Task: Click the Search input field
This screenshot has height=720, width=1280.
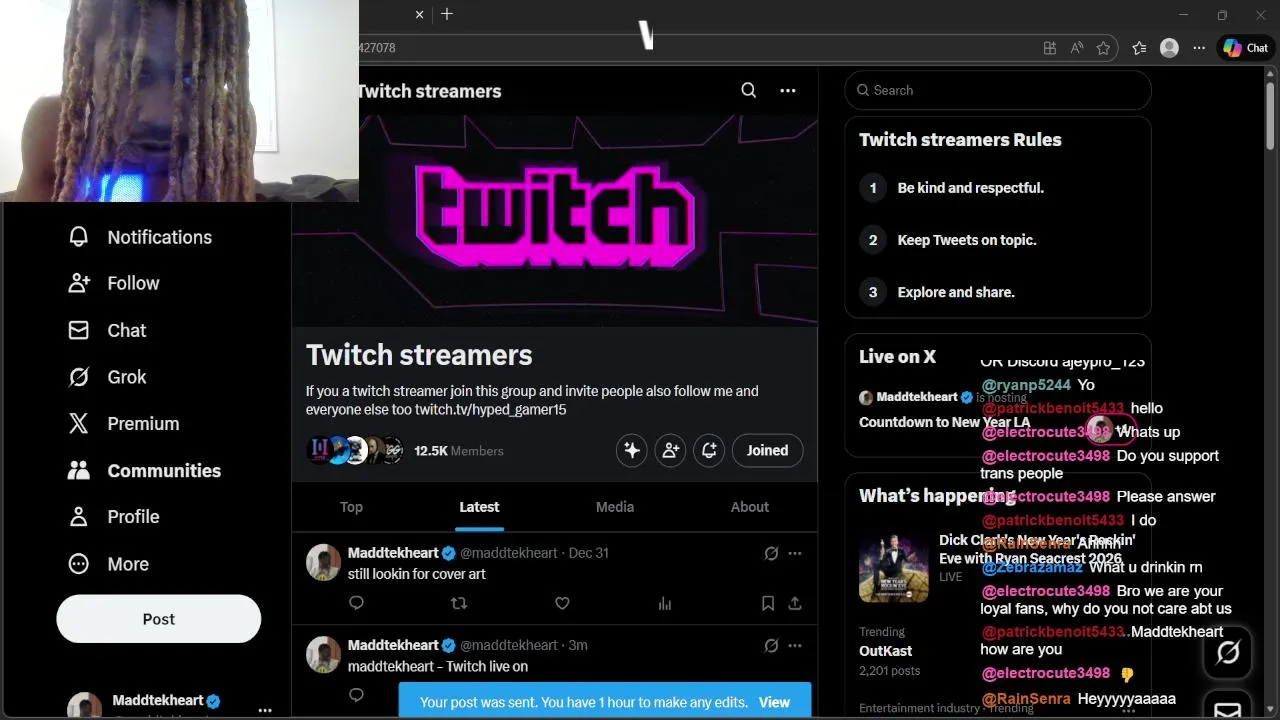Action: point(998,90)
